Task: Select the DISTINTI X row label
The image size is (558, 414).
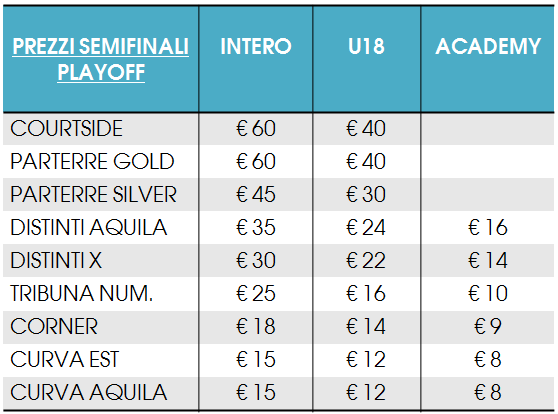Action: coord(56,261)
